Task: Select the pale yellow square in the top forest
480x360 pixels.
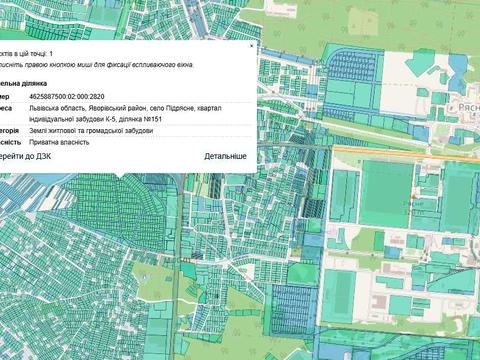Action: 363,21
